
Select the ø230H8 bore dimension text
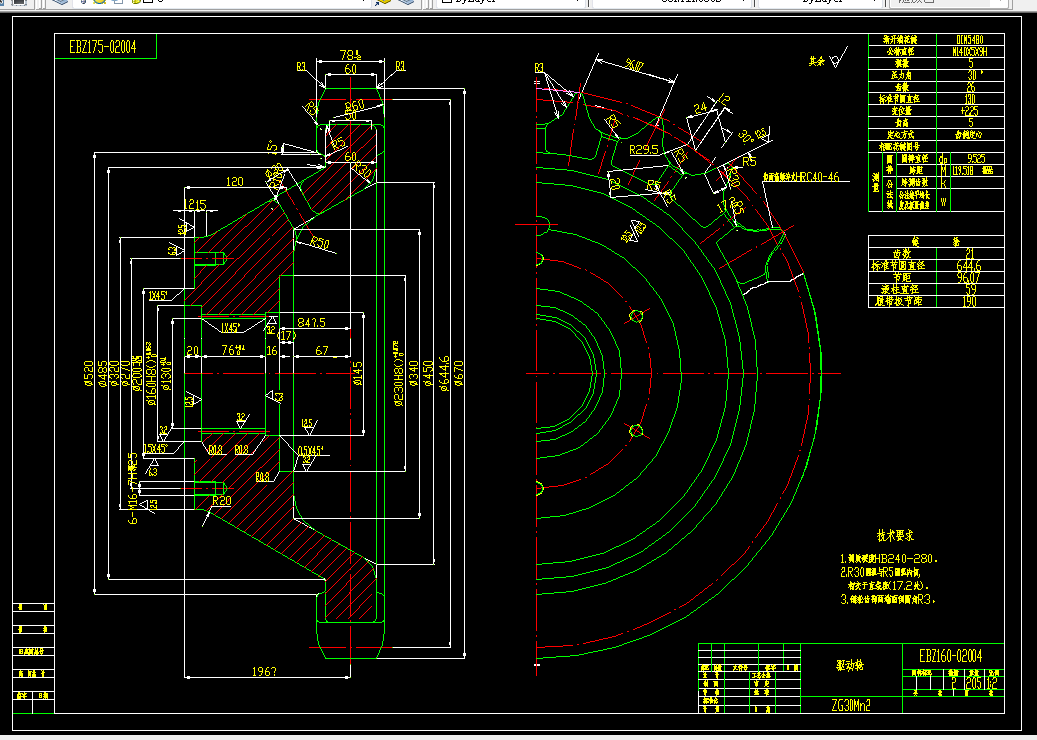click(x=398, y=374)
